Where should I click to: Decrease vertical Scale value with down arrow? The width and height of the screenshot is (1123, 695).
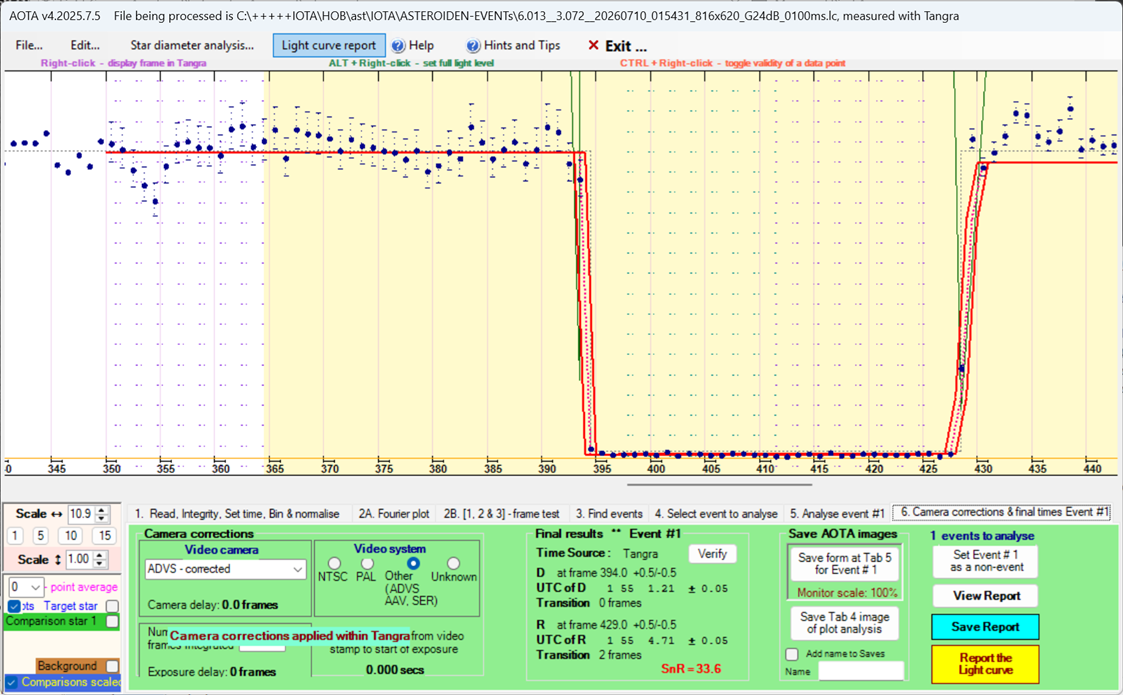click(100, 563)
